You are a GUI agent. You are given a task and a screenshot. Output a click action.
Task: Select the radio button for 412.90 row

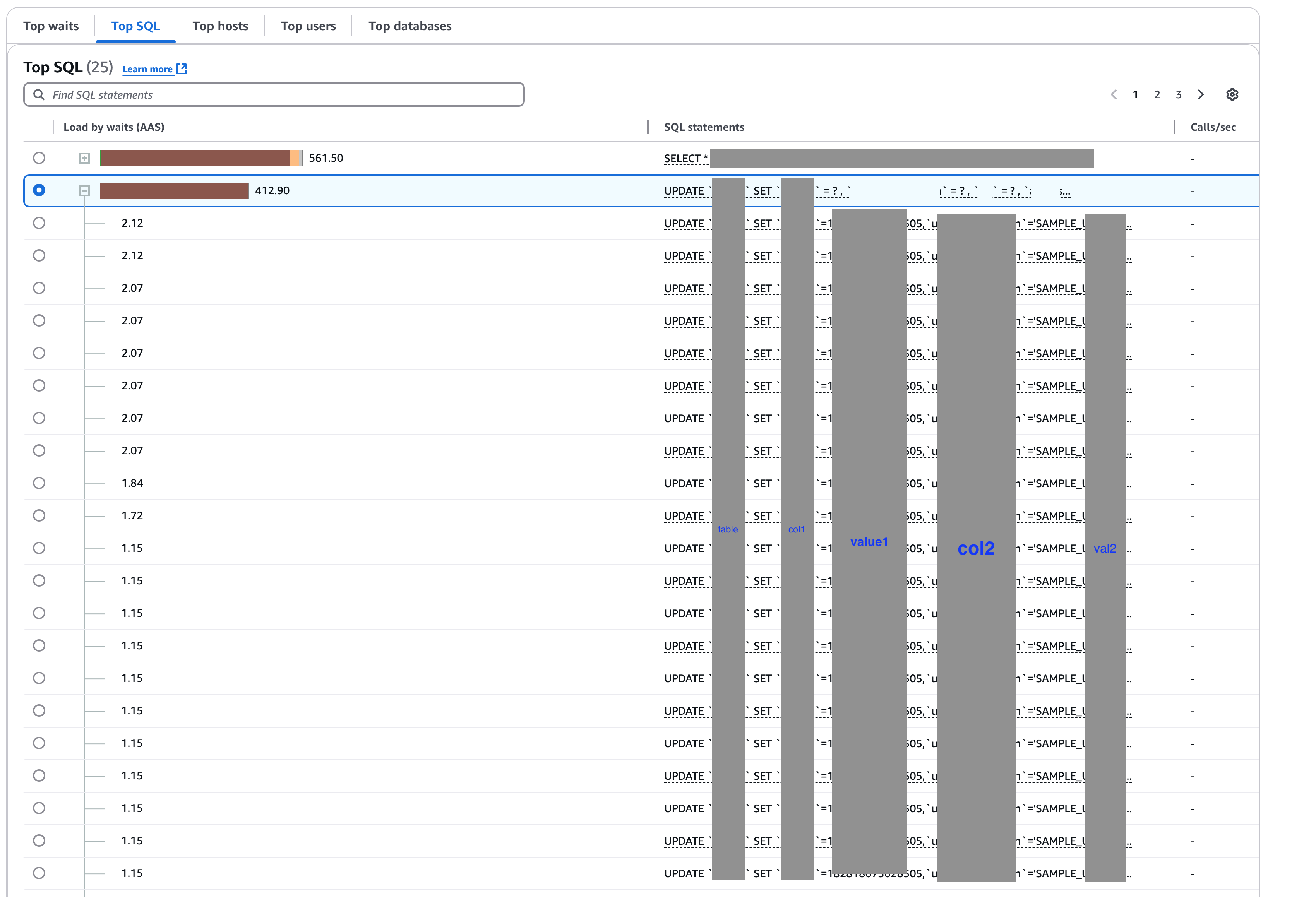(x=39, y=190)
